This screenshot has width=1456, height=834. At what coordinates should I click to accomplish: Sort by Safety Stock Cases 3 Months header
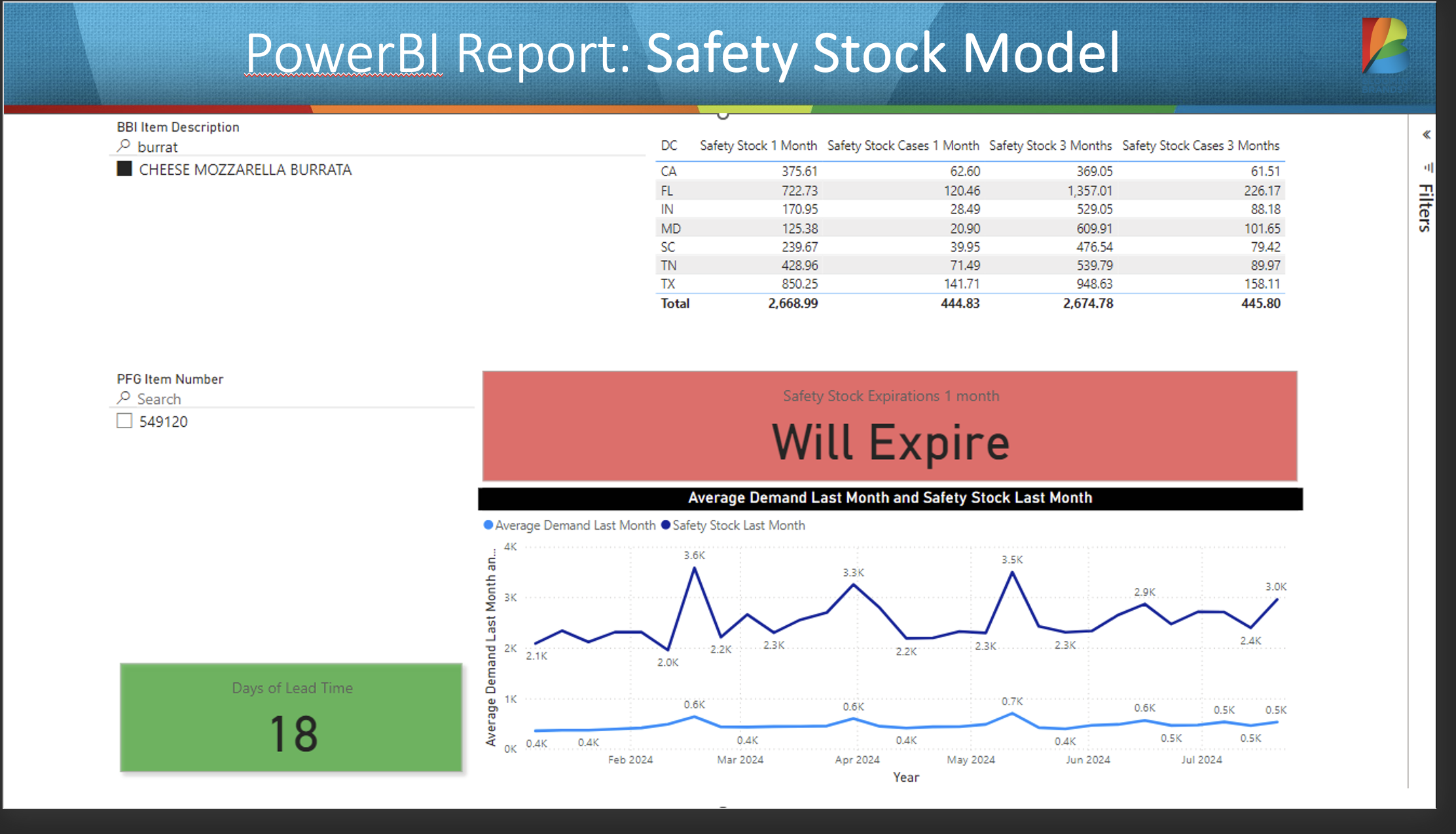point(1200,145)
